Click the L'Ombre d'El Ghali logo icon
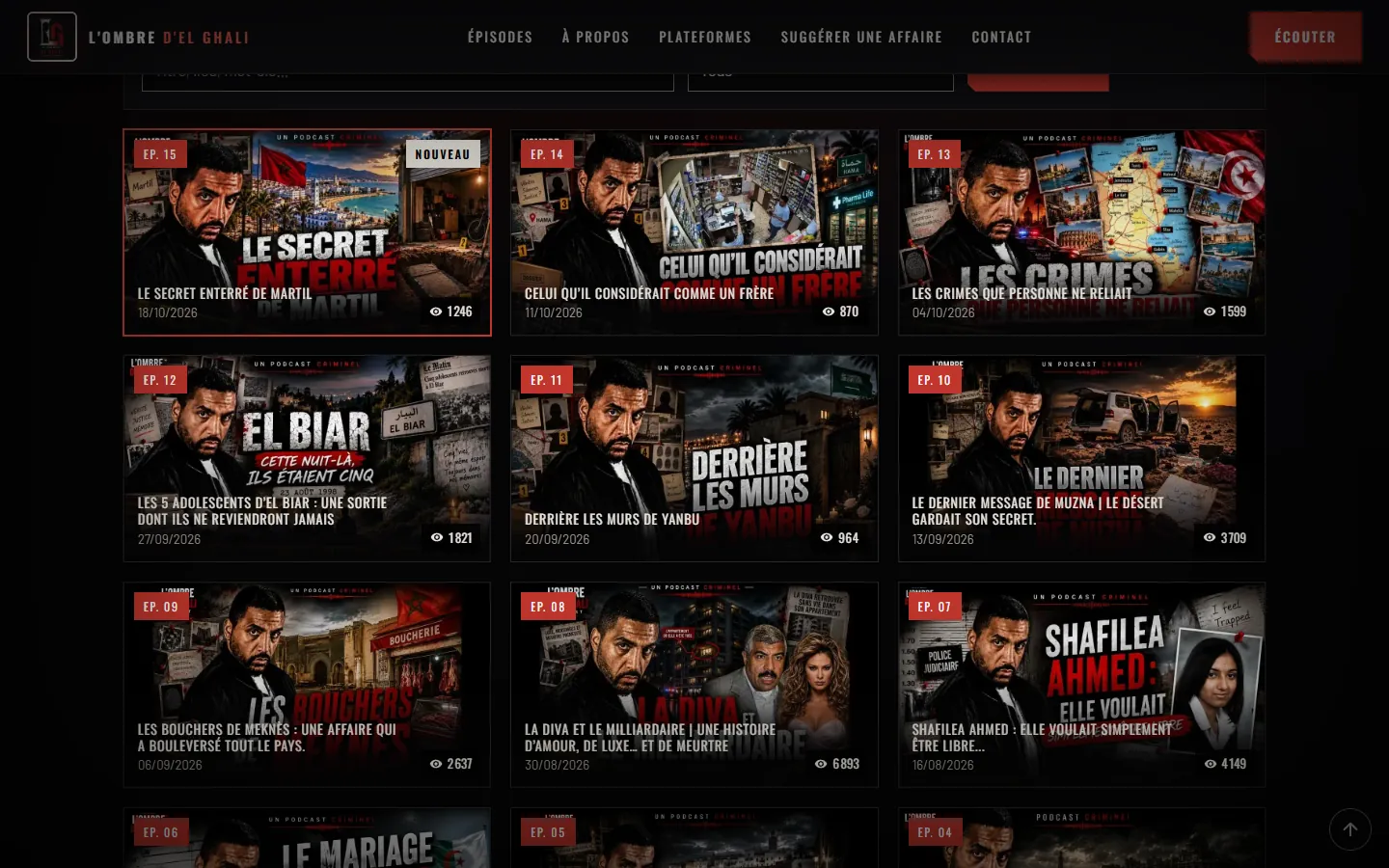The height and width of the screenshot is (868, 1389). [x=52, y=37]
